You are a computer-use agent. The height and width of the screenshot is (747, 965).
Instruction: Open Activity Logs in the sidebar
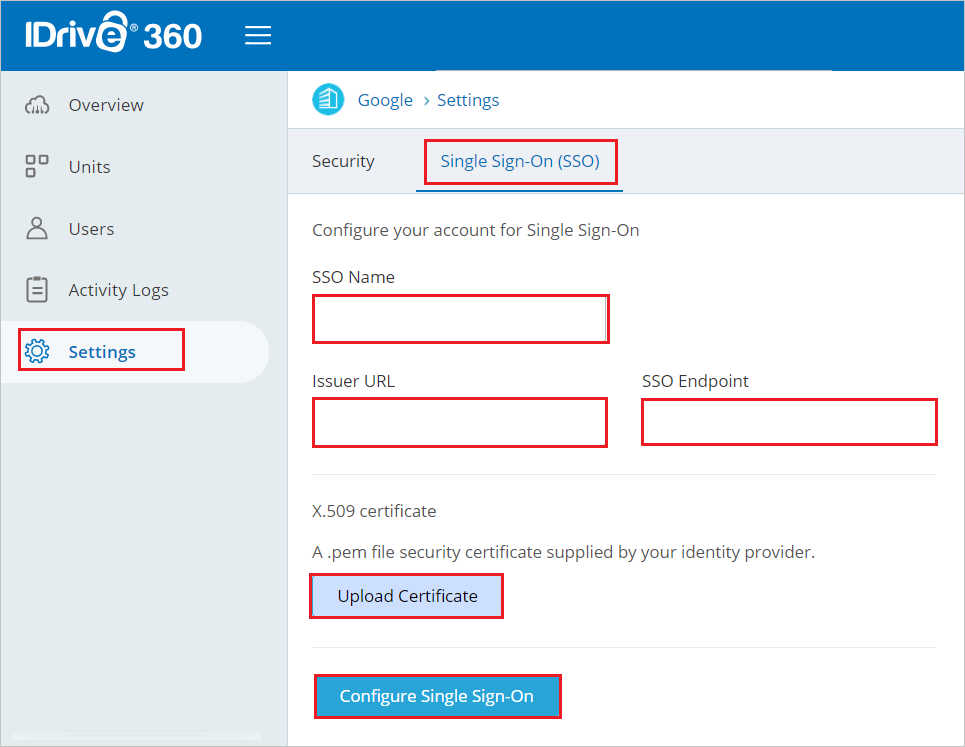[x=118, y=290]
